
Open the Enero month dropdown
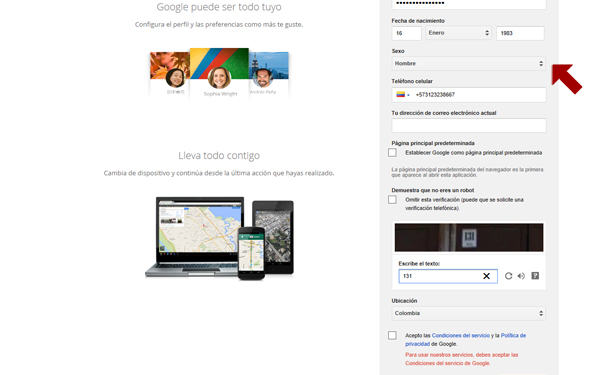pyautogui.click(x=458, y=33)
